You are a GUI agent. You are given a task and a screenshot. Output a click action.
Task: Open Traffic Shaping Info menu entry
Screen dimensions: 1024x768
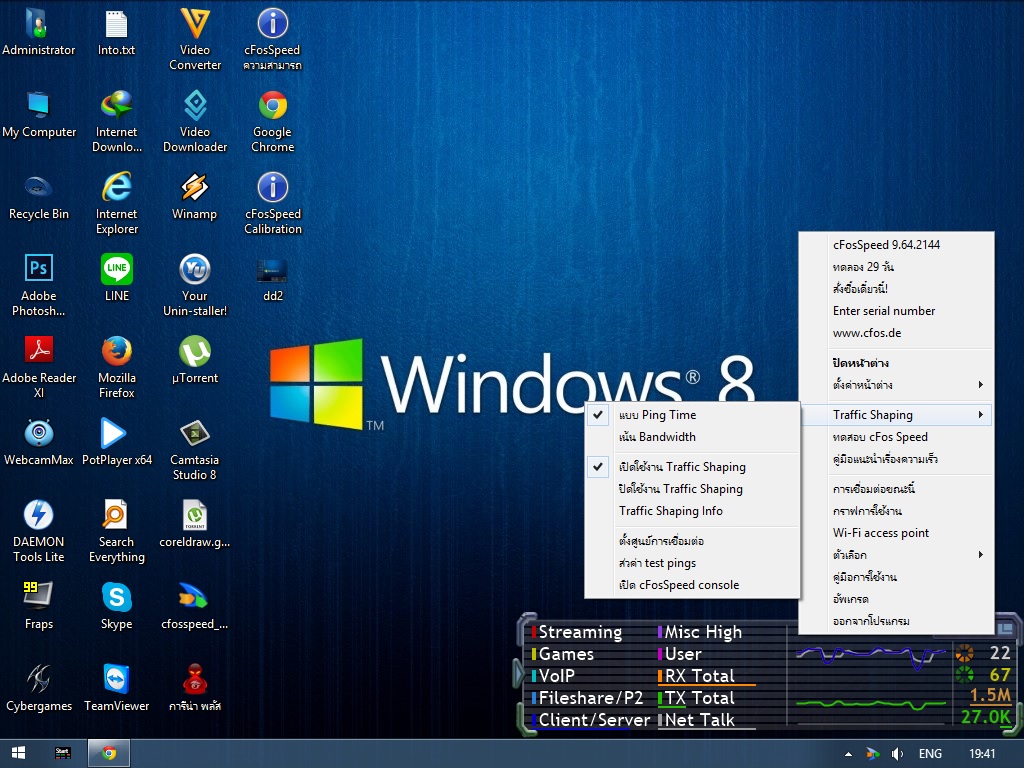671,511
